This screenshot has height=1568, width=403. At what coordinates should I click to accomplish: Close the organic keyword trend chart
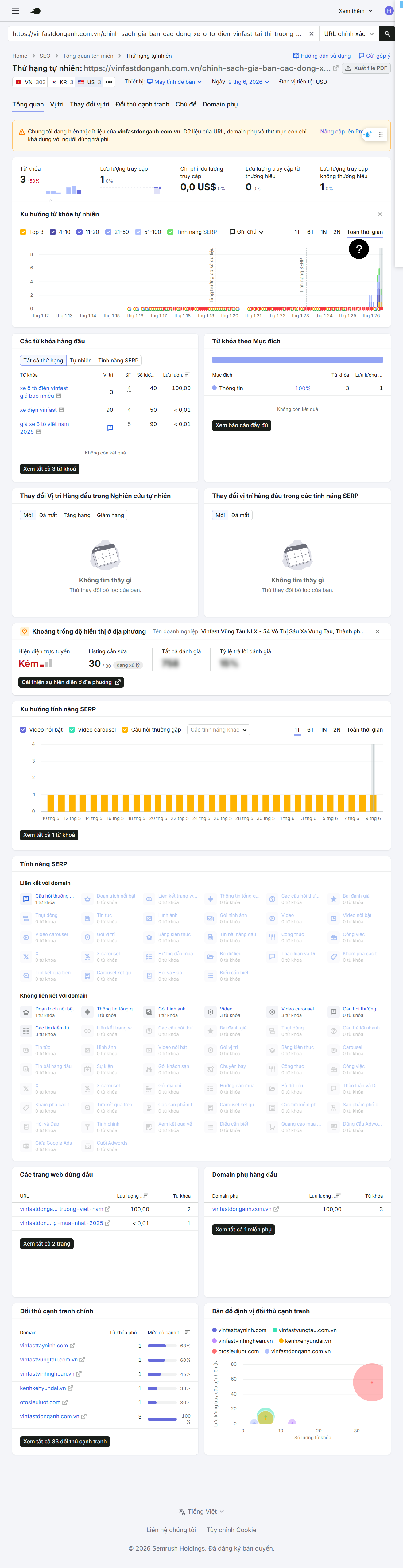point(380,214)
